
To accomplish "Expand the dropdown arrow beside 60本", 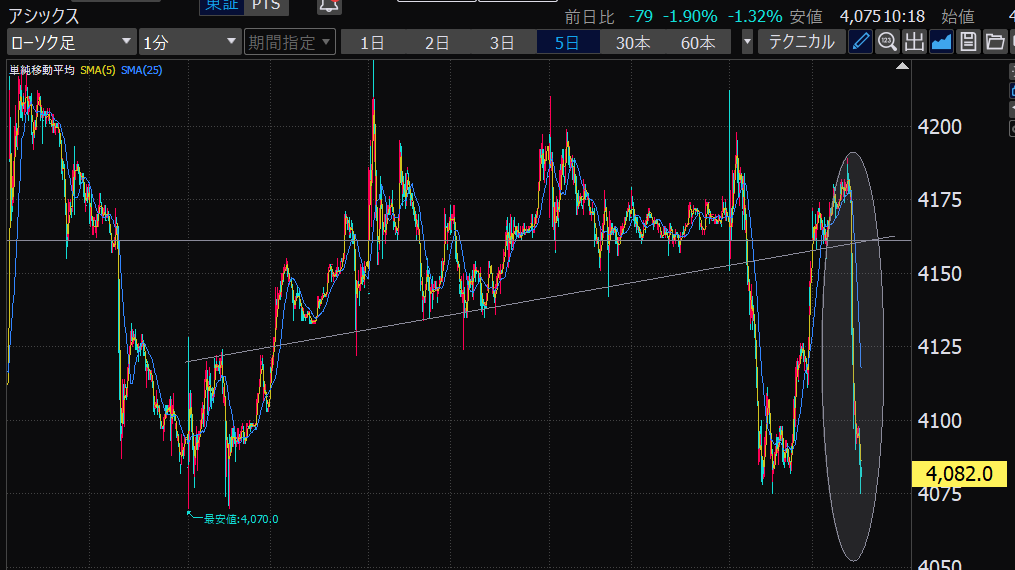I will (x=748, y=42).
